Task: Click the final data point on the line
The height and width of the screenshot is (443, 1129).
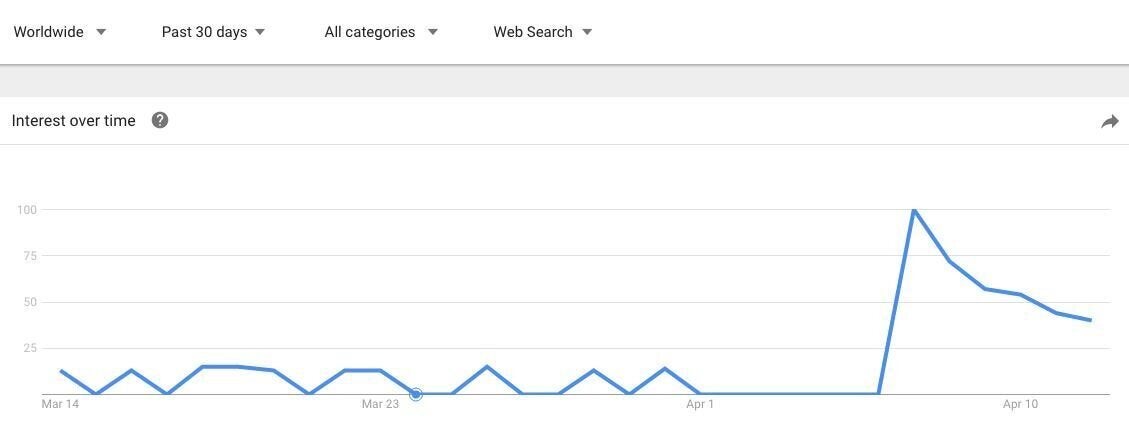Action: tap(1090, 320)
